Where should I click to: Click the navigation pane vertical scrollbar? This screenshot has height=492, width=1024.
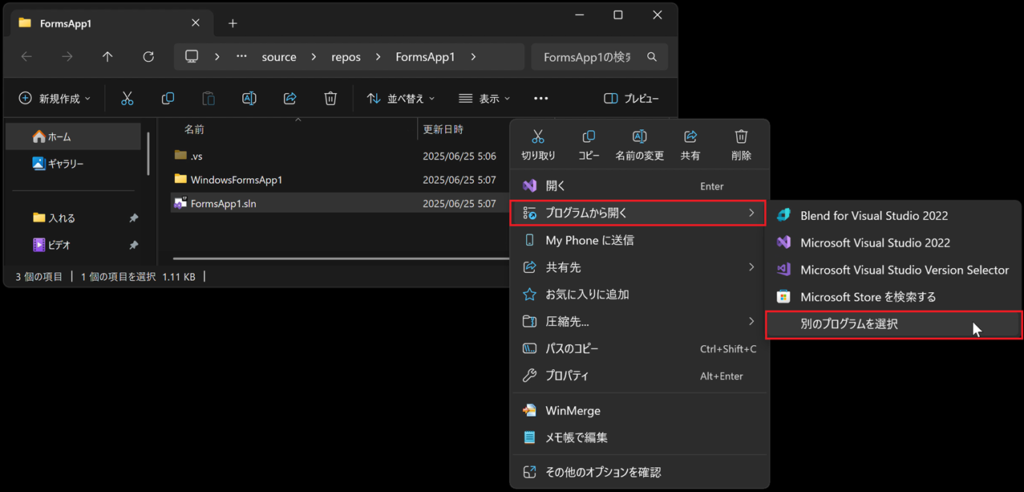point(148,154)
